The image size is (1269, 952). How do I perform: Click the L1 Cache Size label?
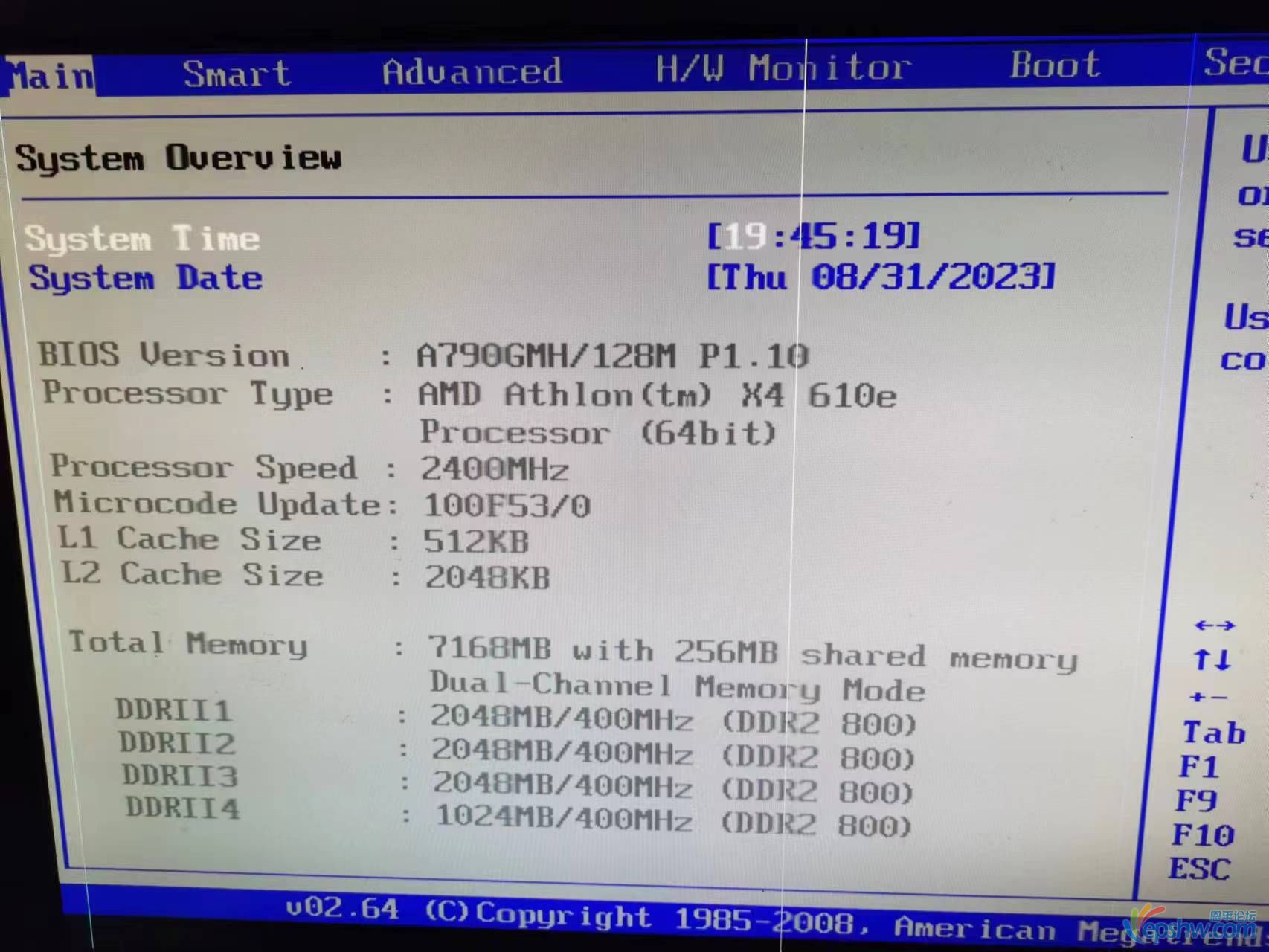(x=190, y=538)
